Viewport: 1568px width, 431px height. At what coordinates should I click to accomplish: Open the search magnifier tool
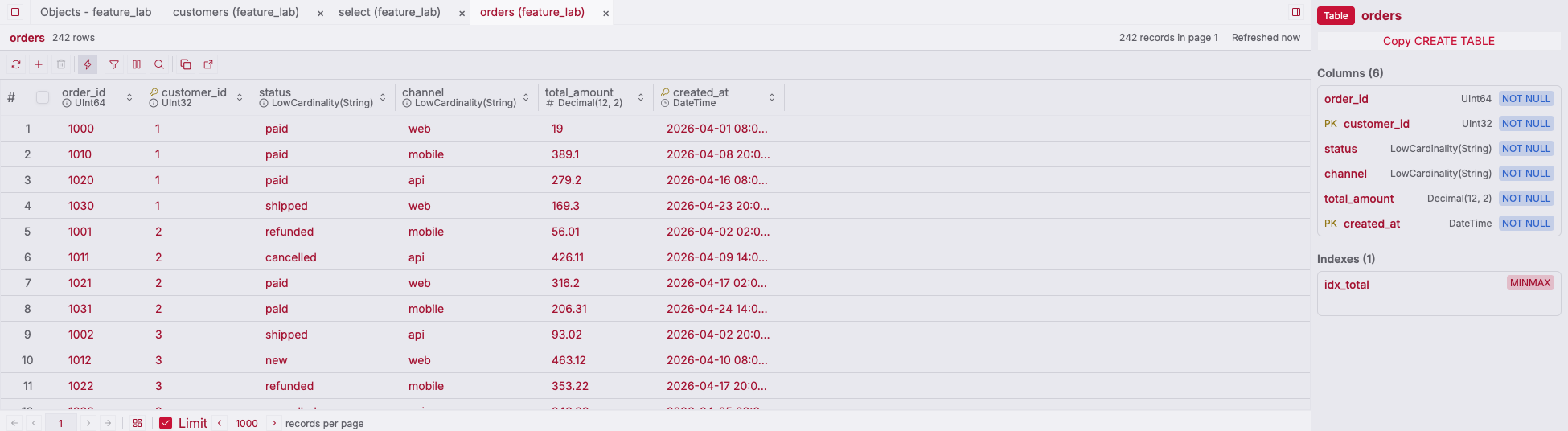pyautogui.click(x=159, y=64)
